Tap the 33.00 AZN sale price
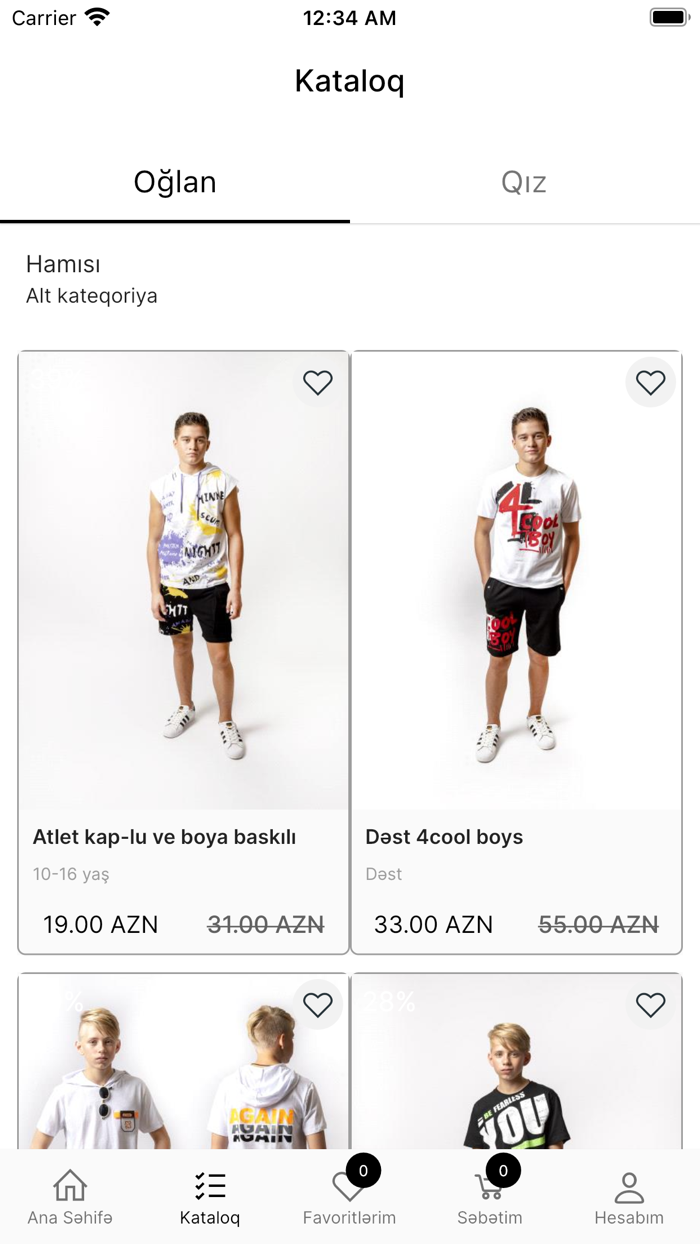 pos(433,925)
